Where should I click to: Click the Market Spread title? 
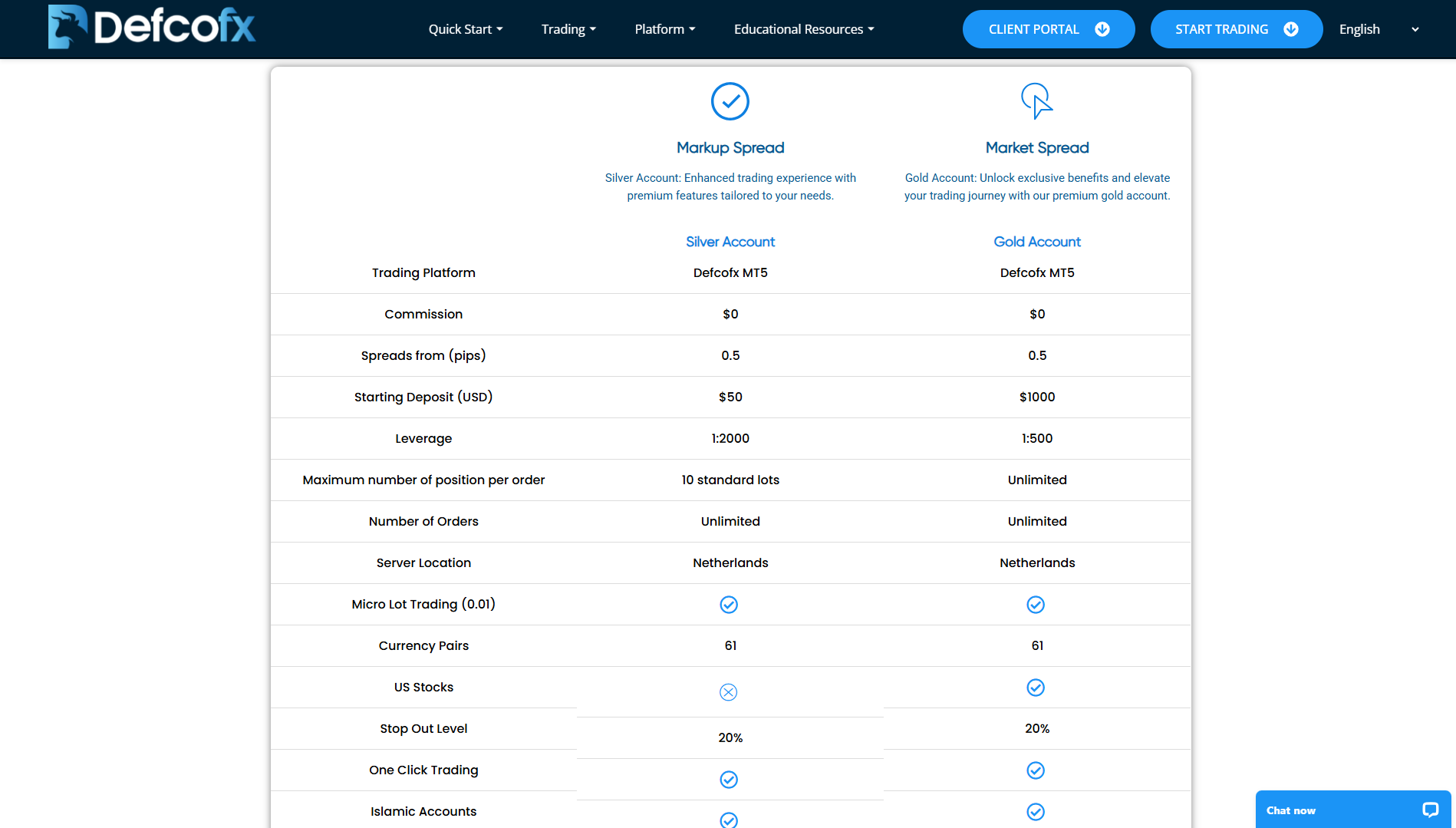[x=1037, y=147]
